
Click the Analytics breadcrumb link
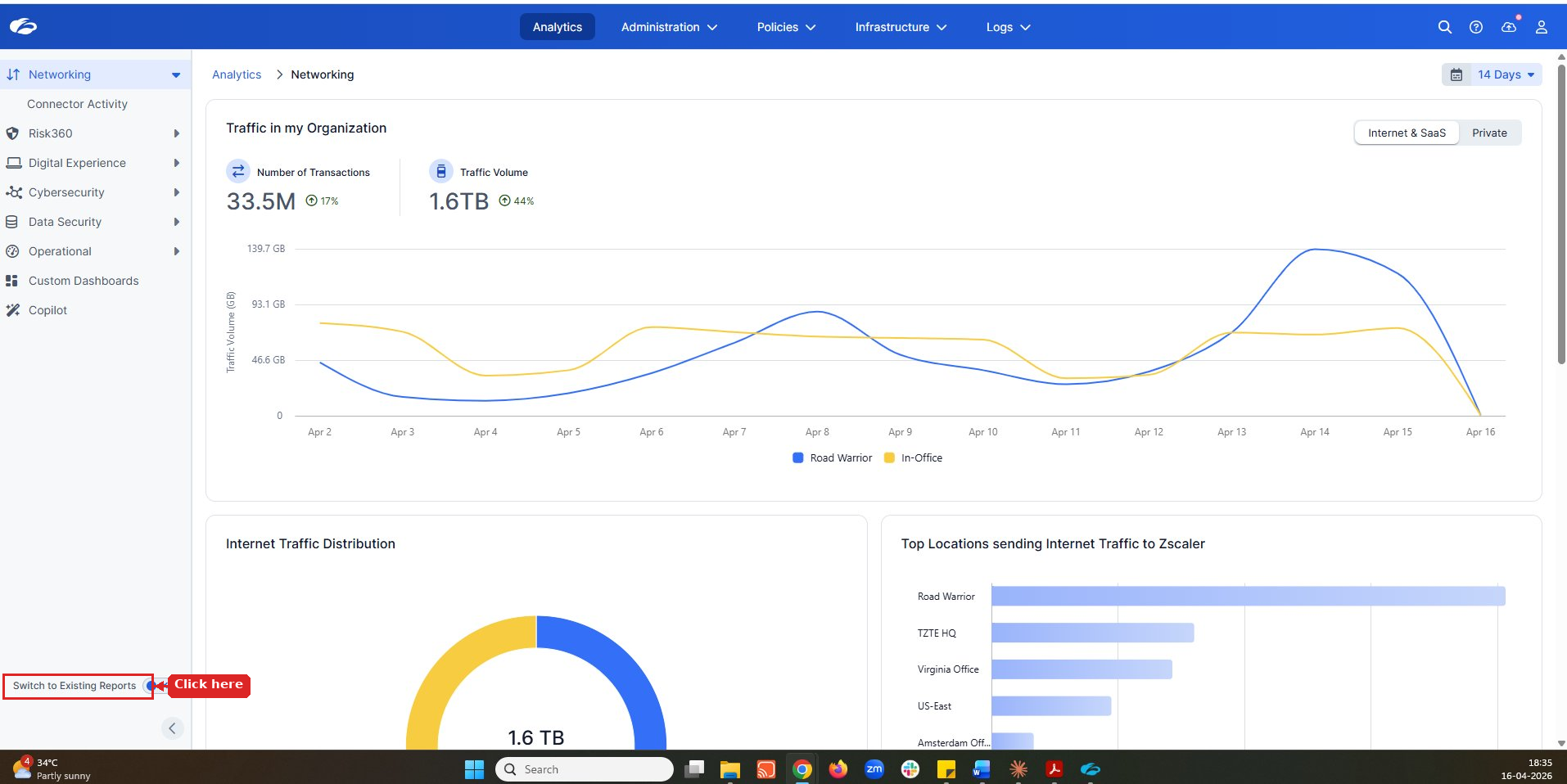(237, 74)
